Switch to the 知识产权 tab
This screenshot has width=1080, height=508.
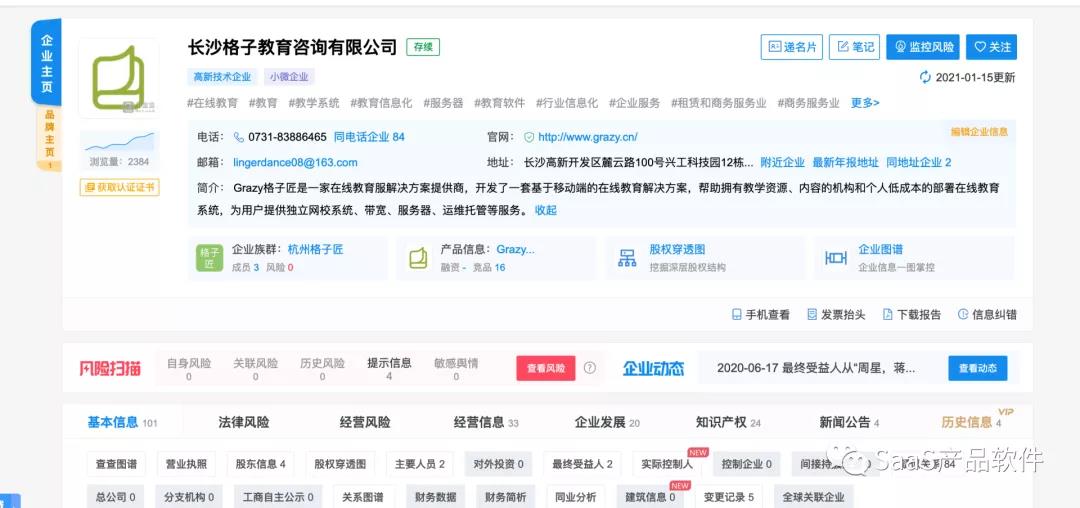tap(721, 423)
